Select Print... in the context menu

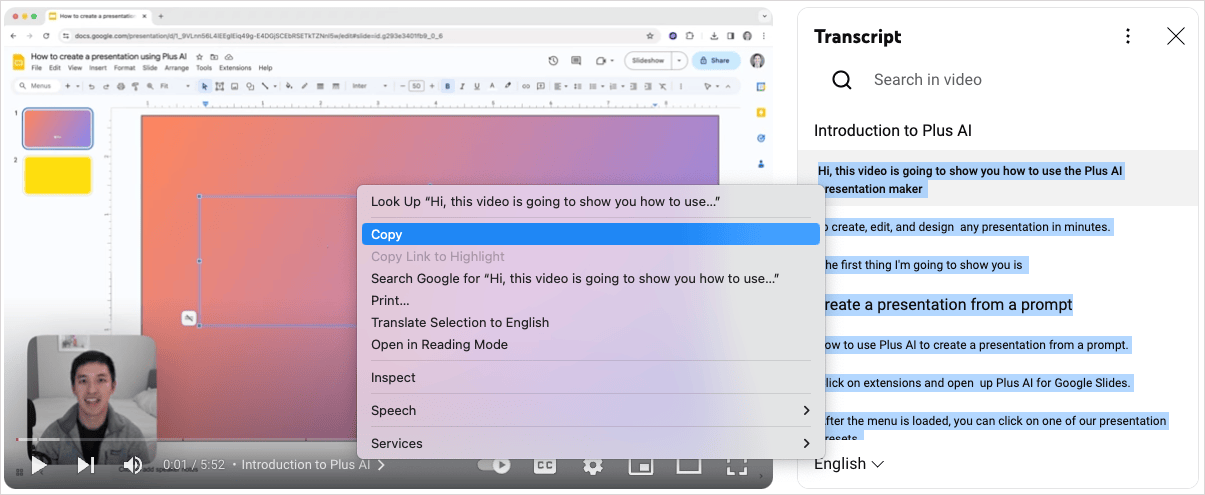point(590,300)
